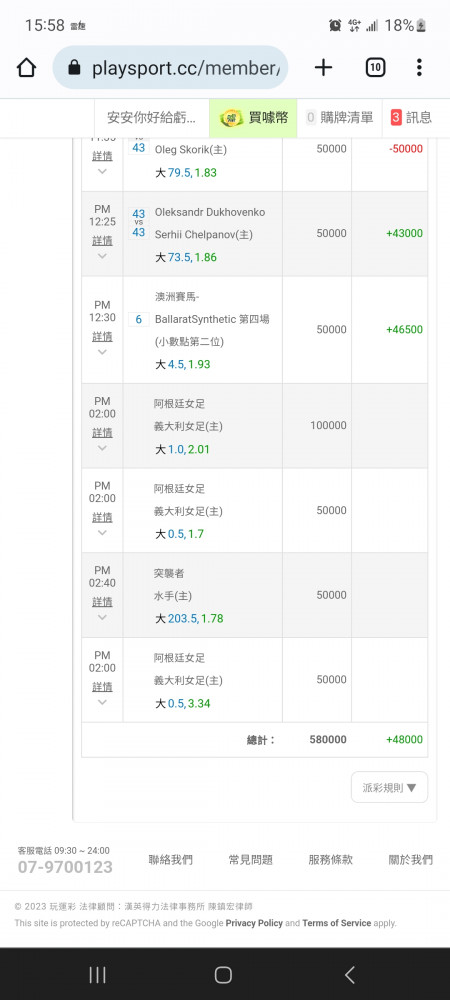Expand chevron under PM 02:40 突襲者 row
450x1000 pixels.
102,617
